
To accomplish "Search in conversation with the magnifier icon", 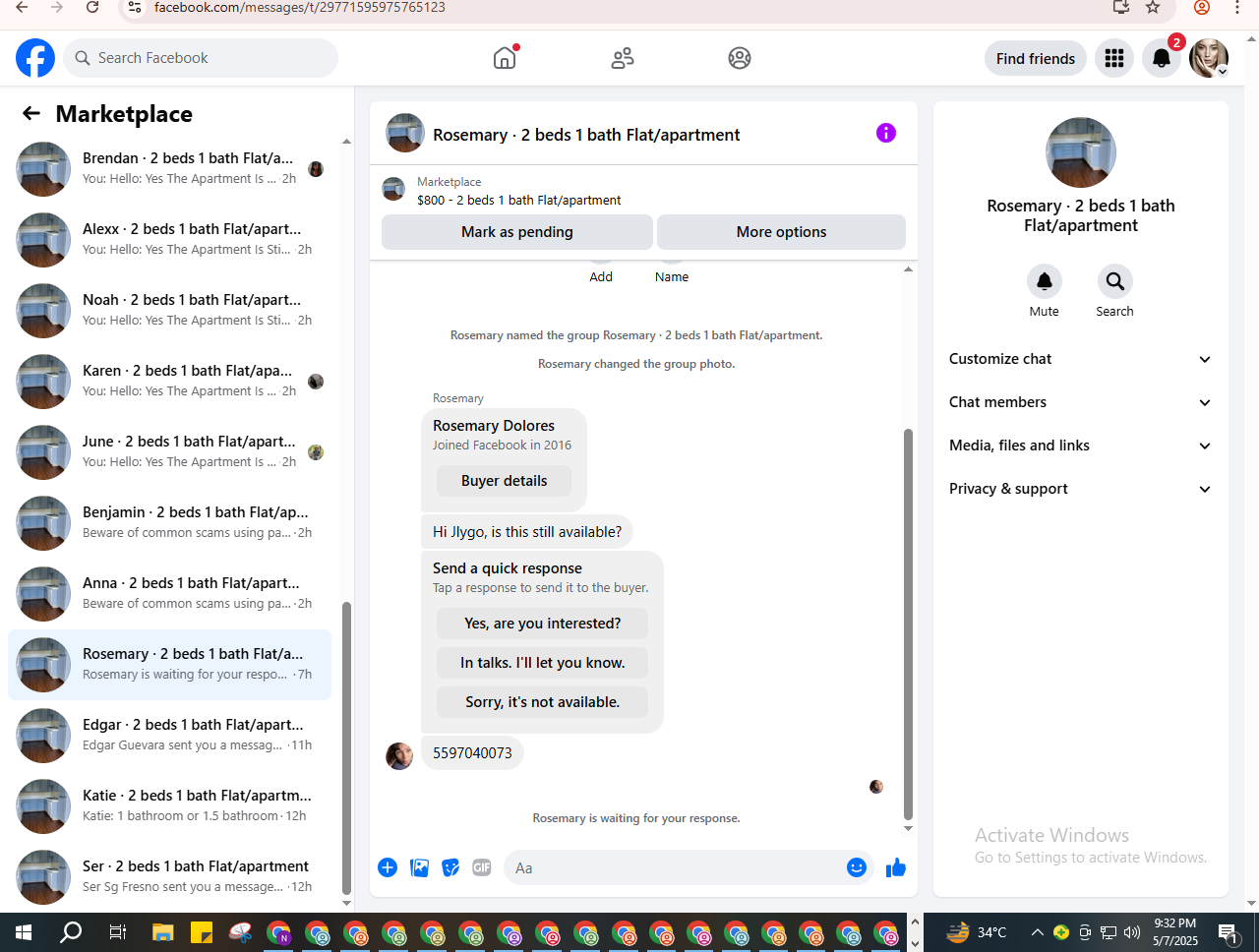I will [x=1115, y=281].
